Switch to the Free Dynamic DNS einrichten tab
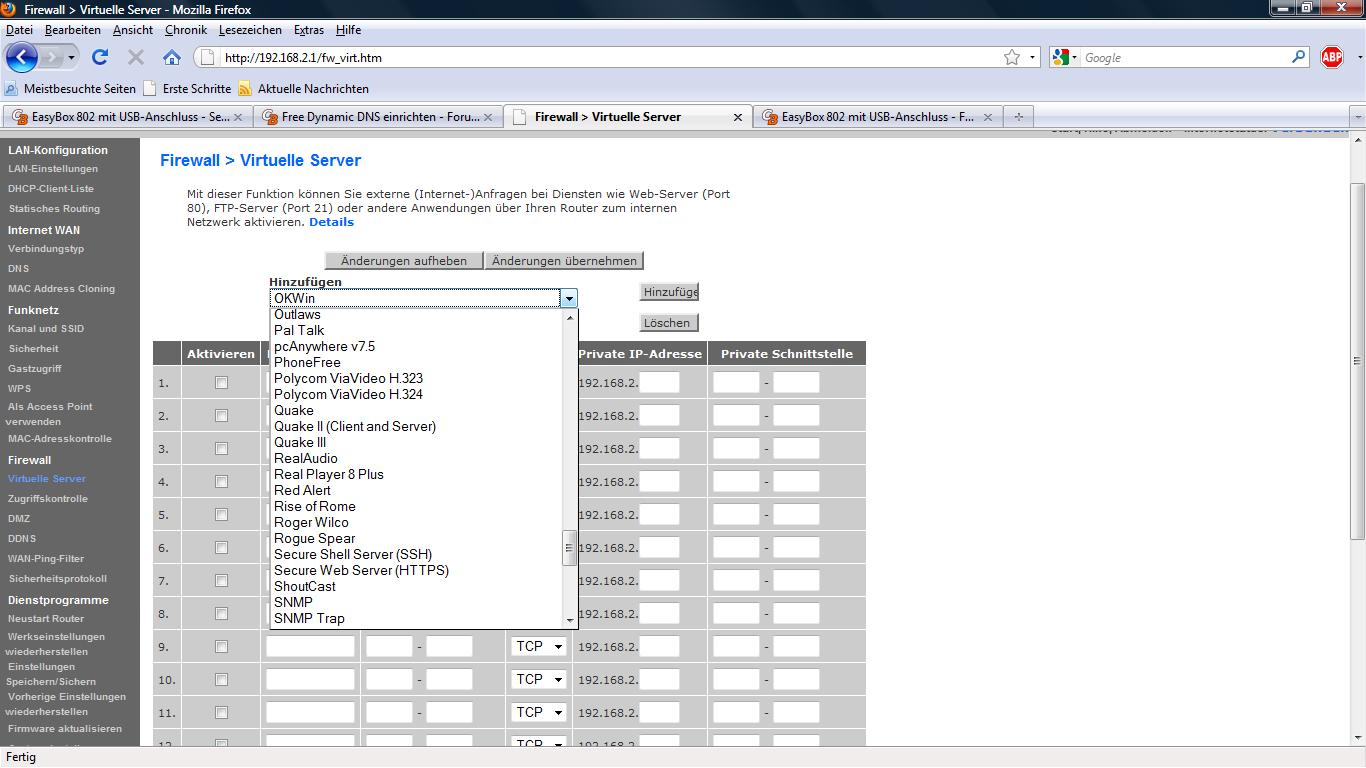The image size is (1366, 768). pyautogui.click(x=378, y=117)
